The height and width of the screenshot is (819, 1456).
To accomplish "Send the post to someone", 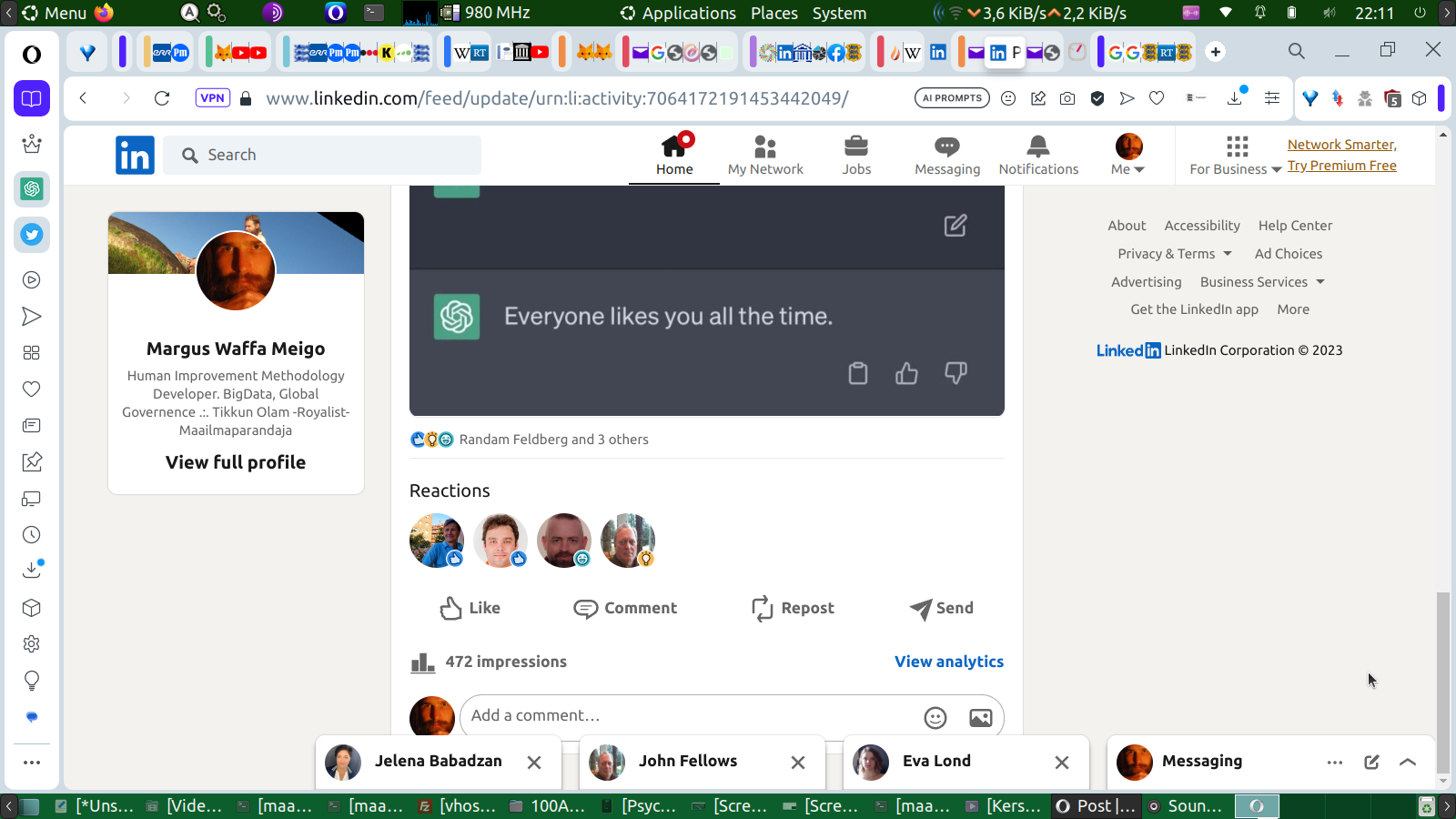I will point(942,608).
